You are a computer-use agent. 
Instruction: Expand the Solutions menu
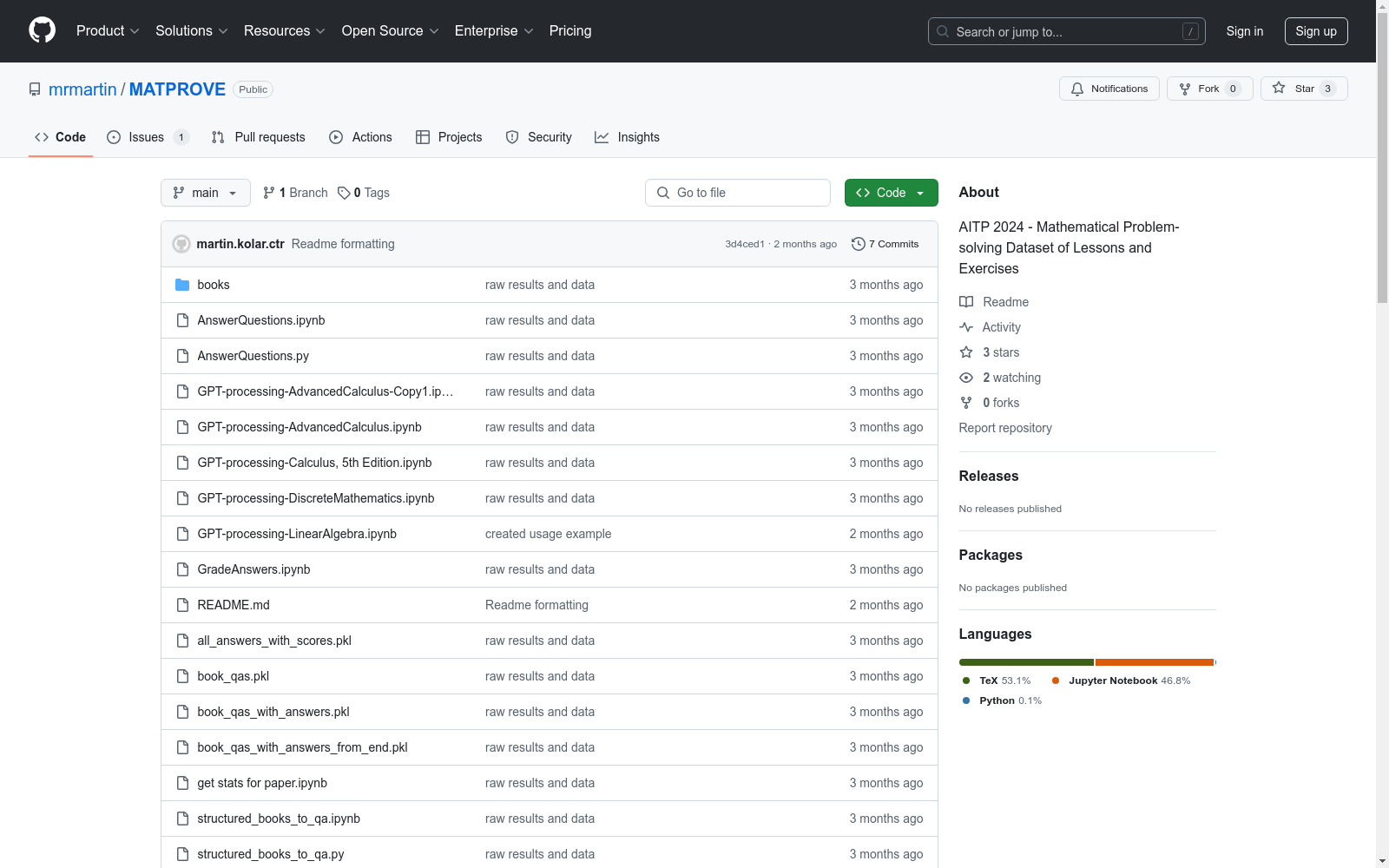[192, 31]
